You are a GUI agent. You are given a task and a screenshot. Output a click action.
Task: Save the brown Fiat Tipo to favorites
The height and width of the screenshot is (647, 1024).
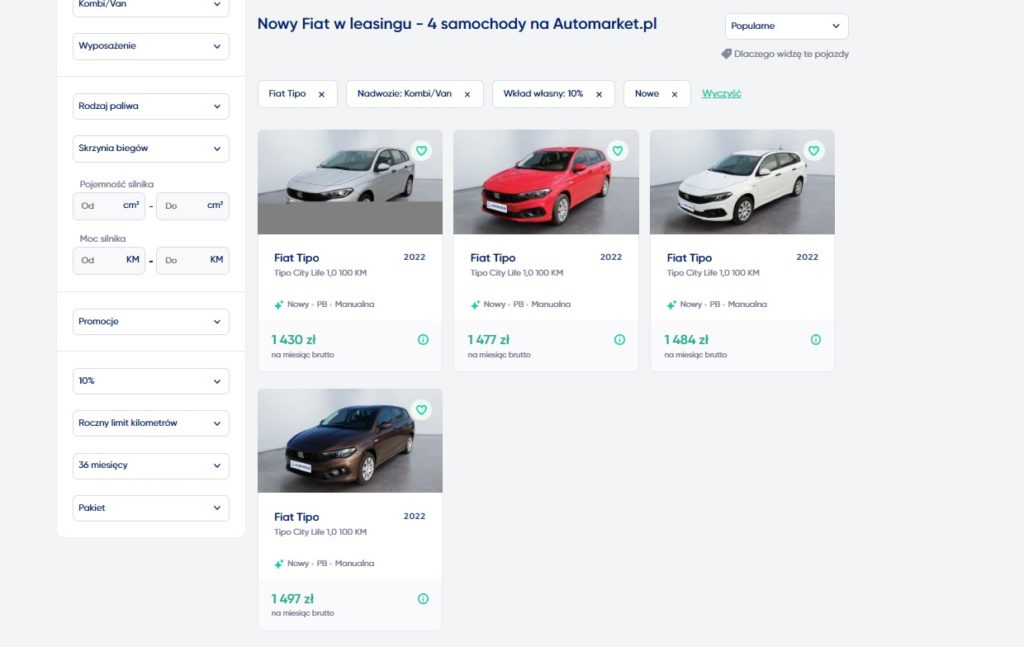pos(421,410)
